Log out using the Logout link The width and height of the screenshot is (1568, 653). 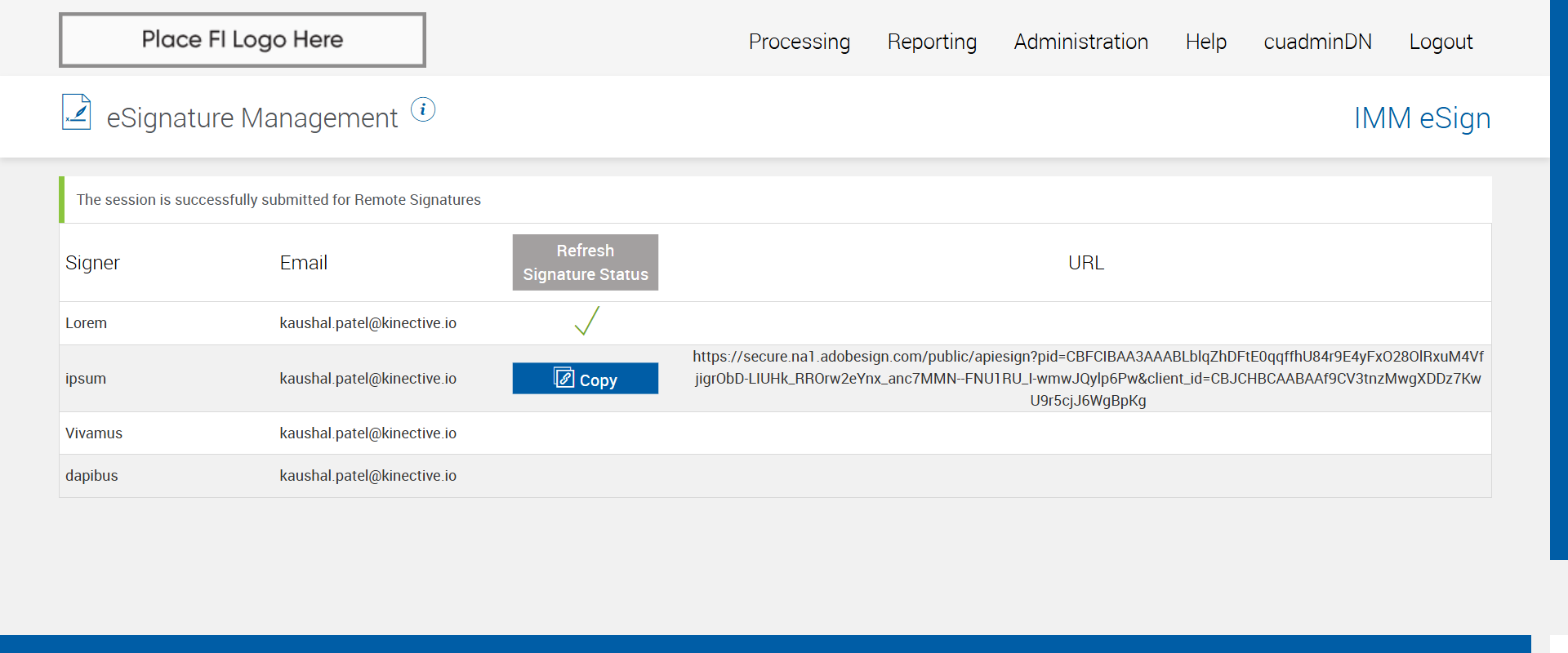point(1440,42)
